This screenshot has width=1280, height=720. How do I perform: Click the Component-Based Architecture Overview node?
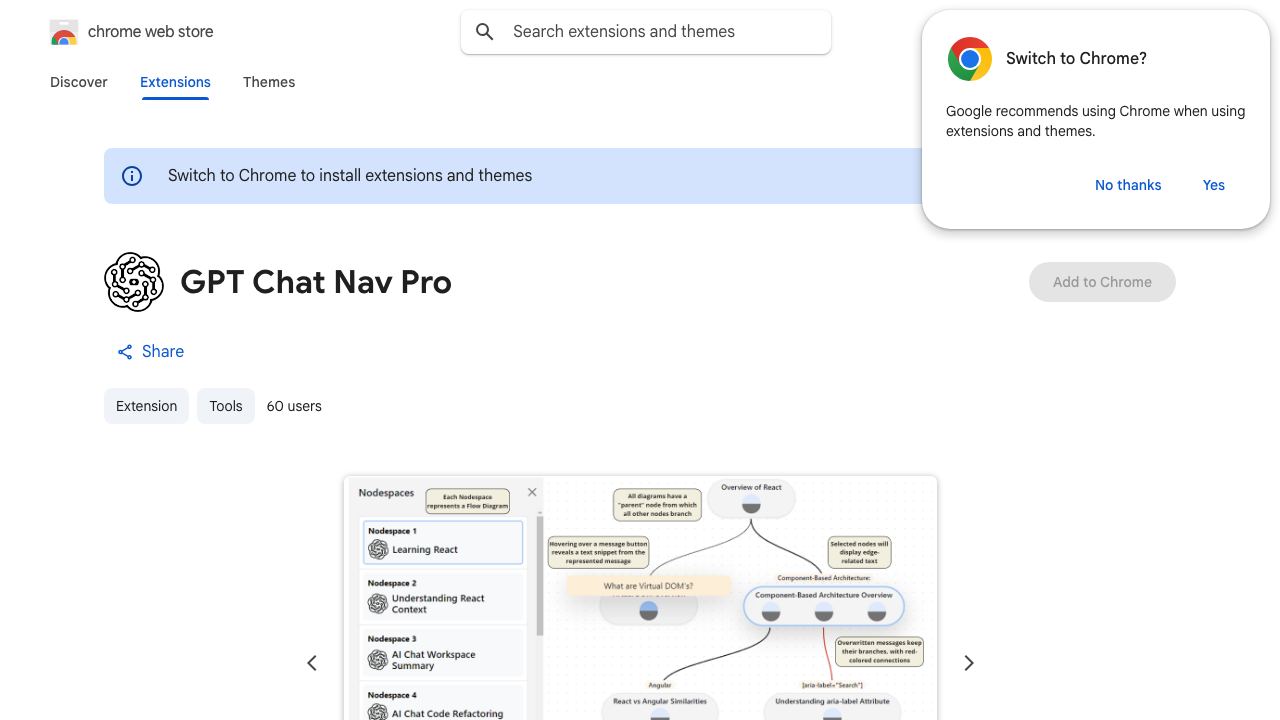pos(823,606)
